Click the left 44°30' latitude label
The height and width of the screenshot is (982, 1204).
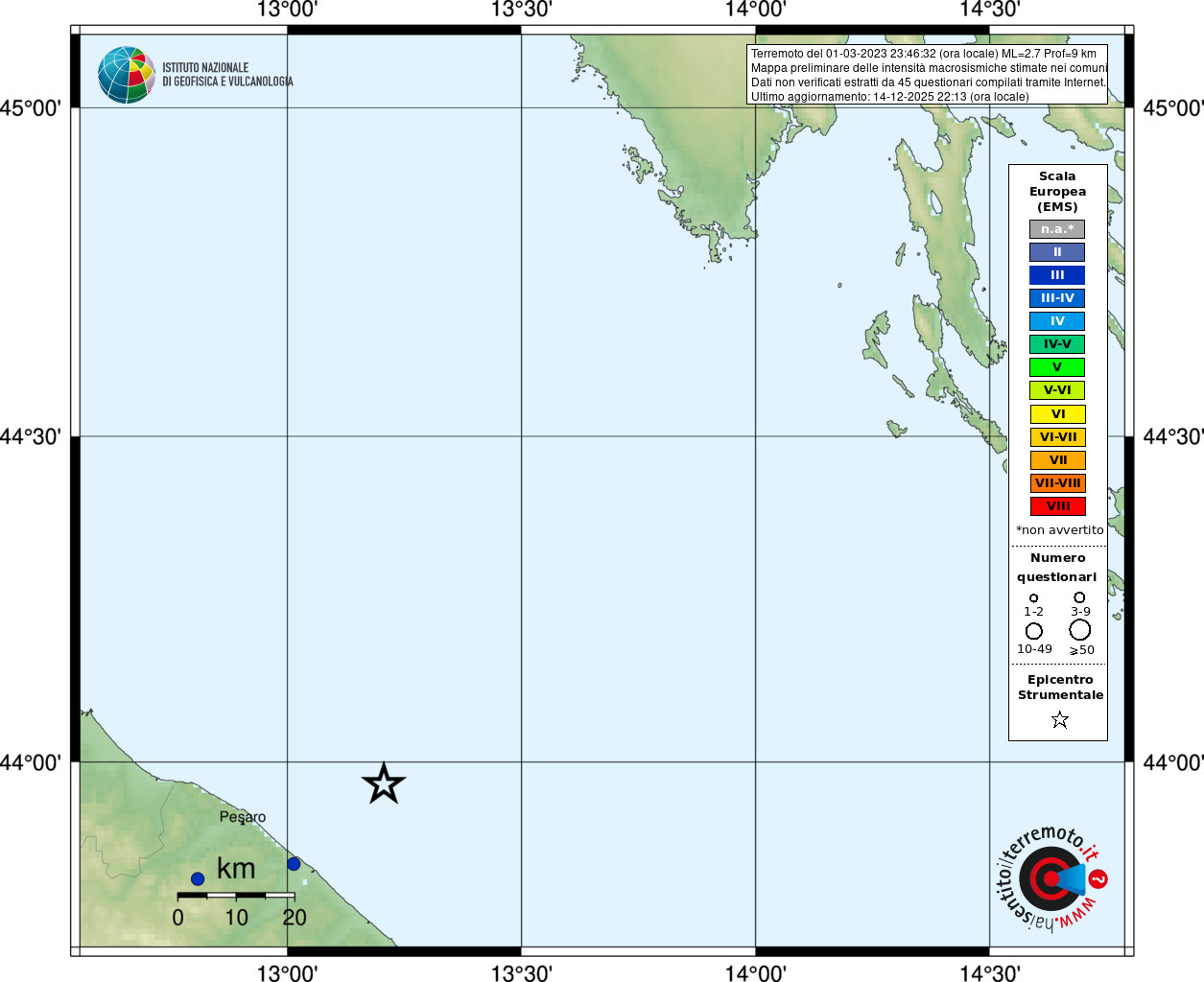tap(31, 436)
